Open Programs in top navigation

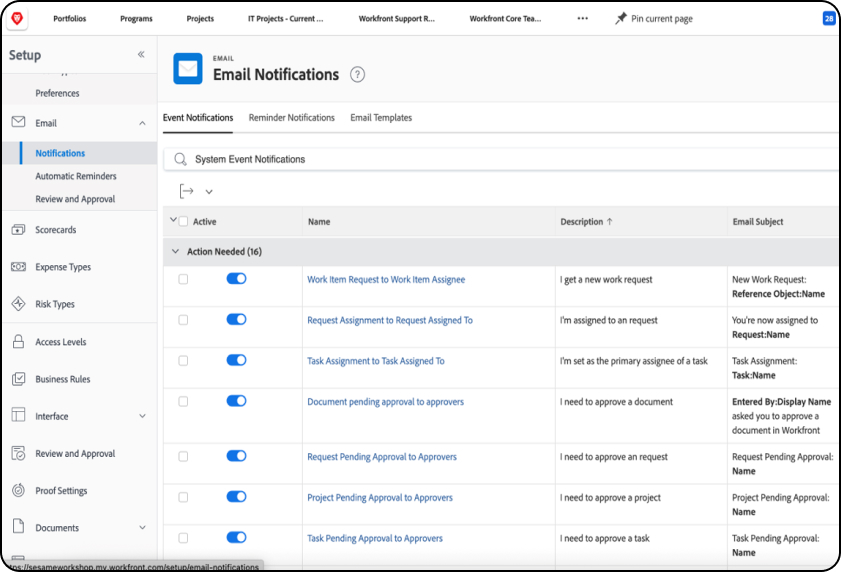(136, 18)
